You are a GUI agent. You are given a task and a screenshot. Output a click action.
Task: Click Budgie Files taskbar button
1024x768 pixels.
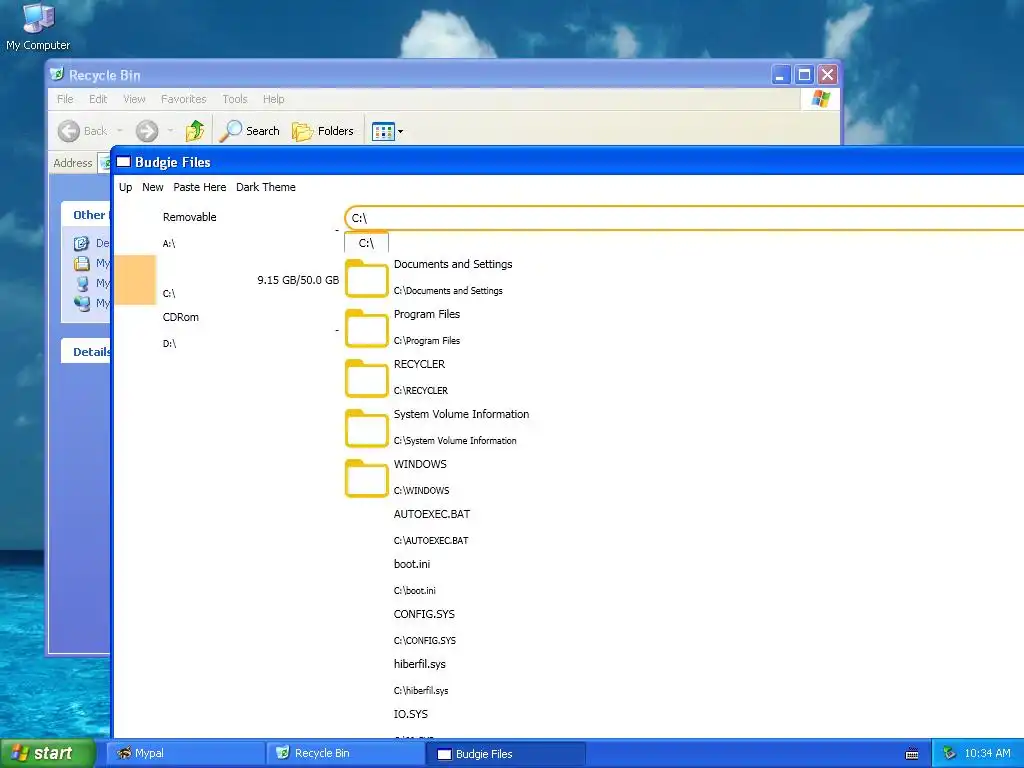point(505,754)
